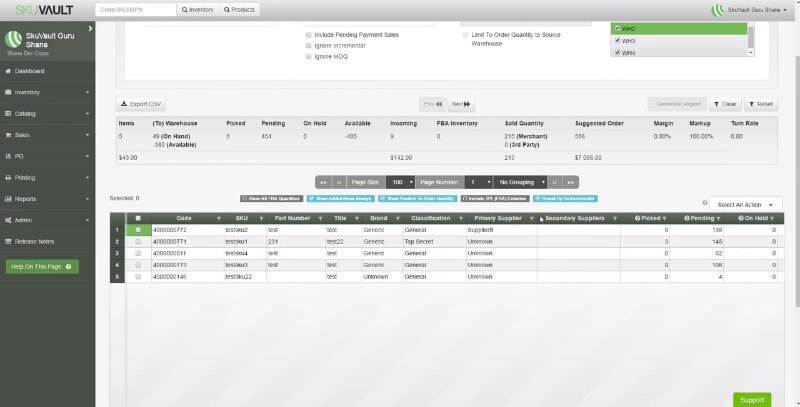Click the filter icon on SKU column
The image size is (800, 407).
[x=261, y=218]
